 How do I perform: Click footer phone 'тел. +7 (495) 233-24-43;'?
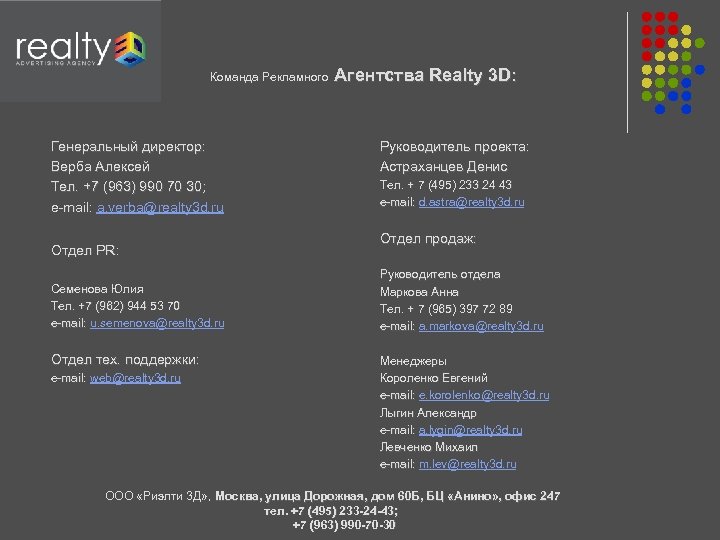click(331, 511)
